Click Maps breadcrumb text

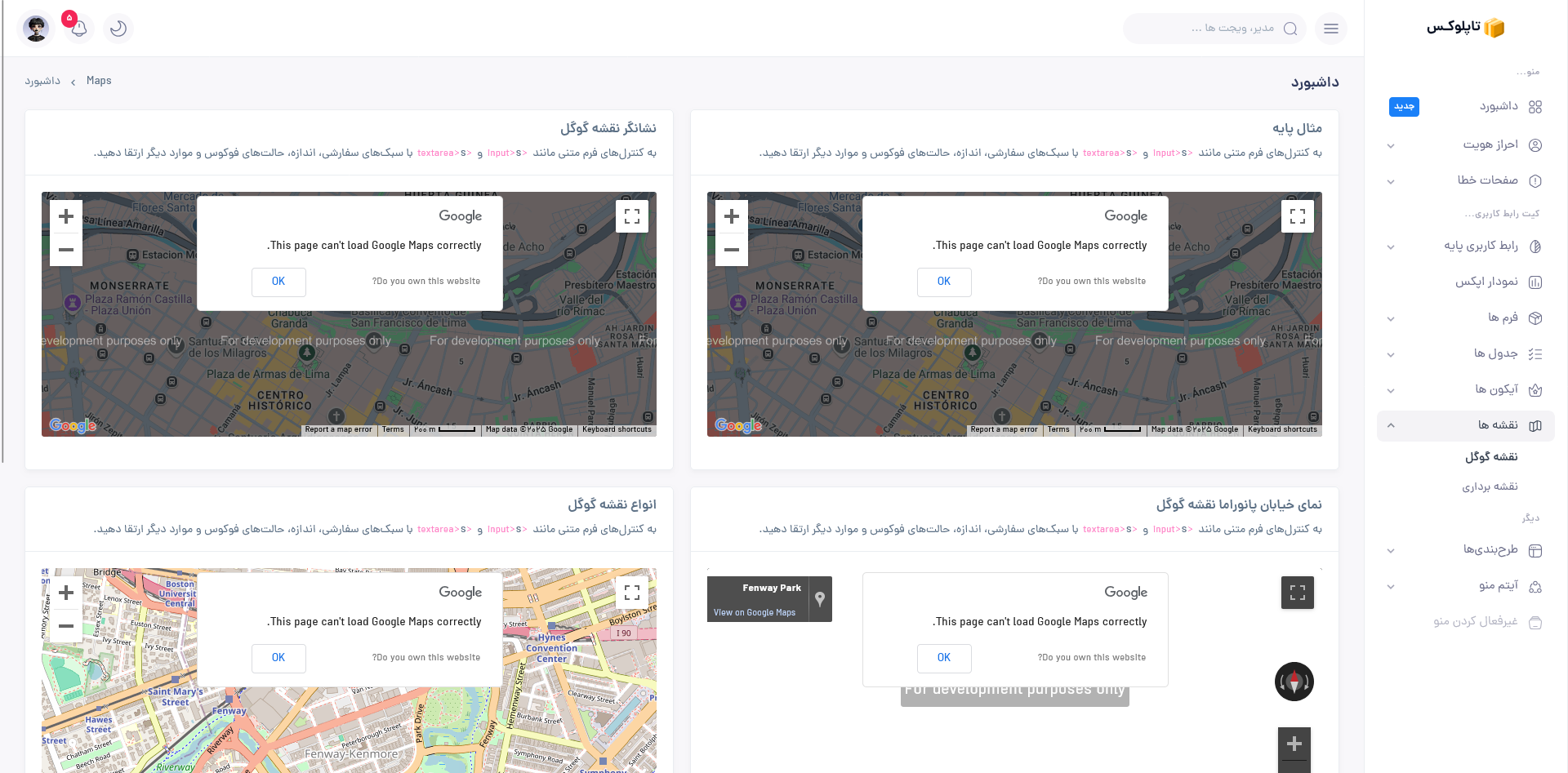[99, 81]
